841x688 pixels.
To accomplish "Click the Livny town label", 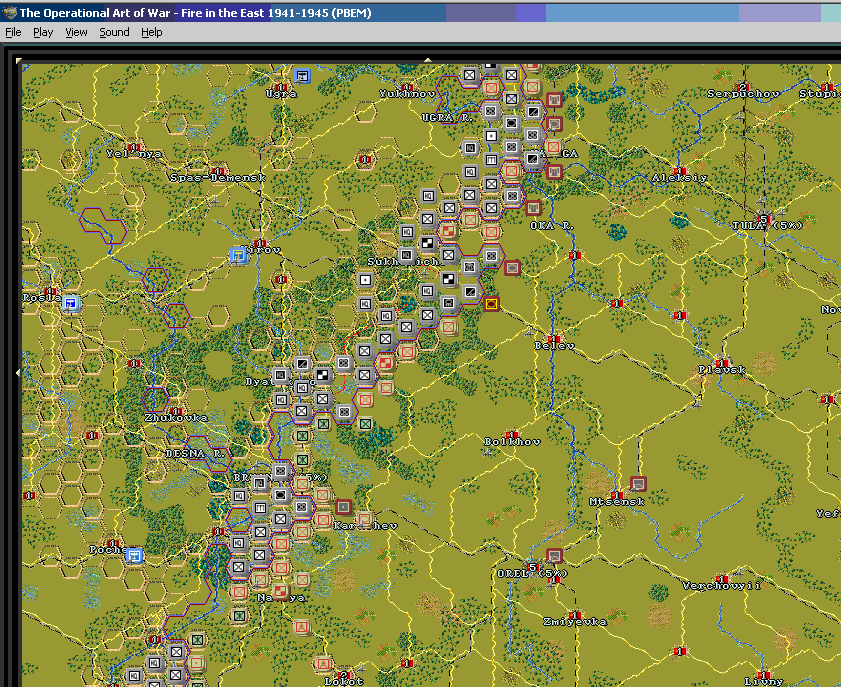I will coord(764,682).
